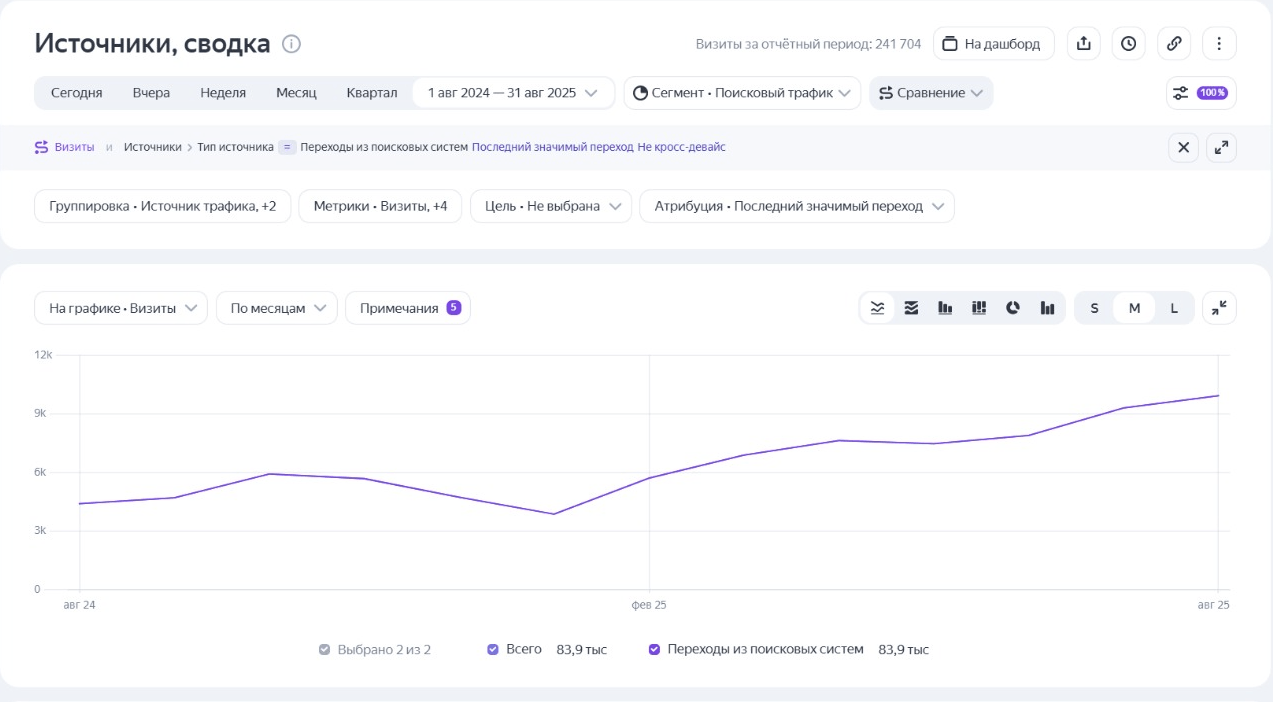The image size is (1273, 702).
Task: Open the report history clock icon
Action: [1128, 44]
